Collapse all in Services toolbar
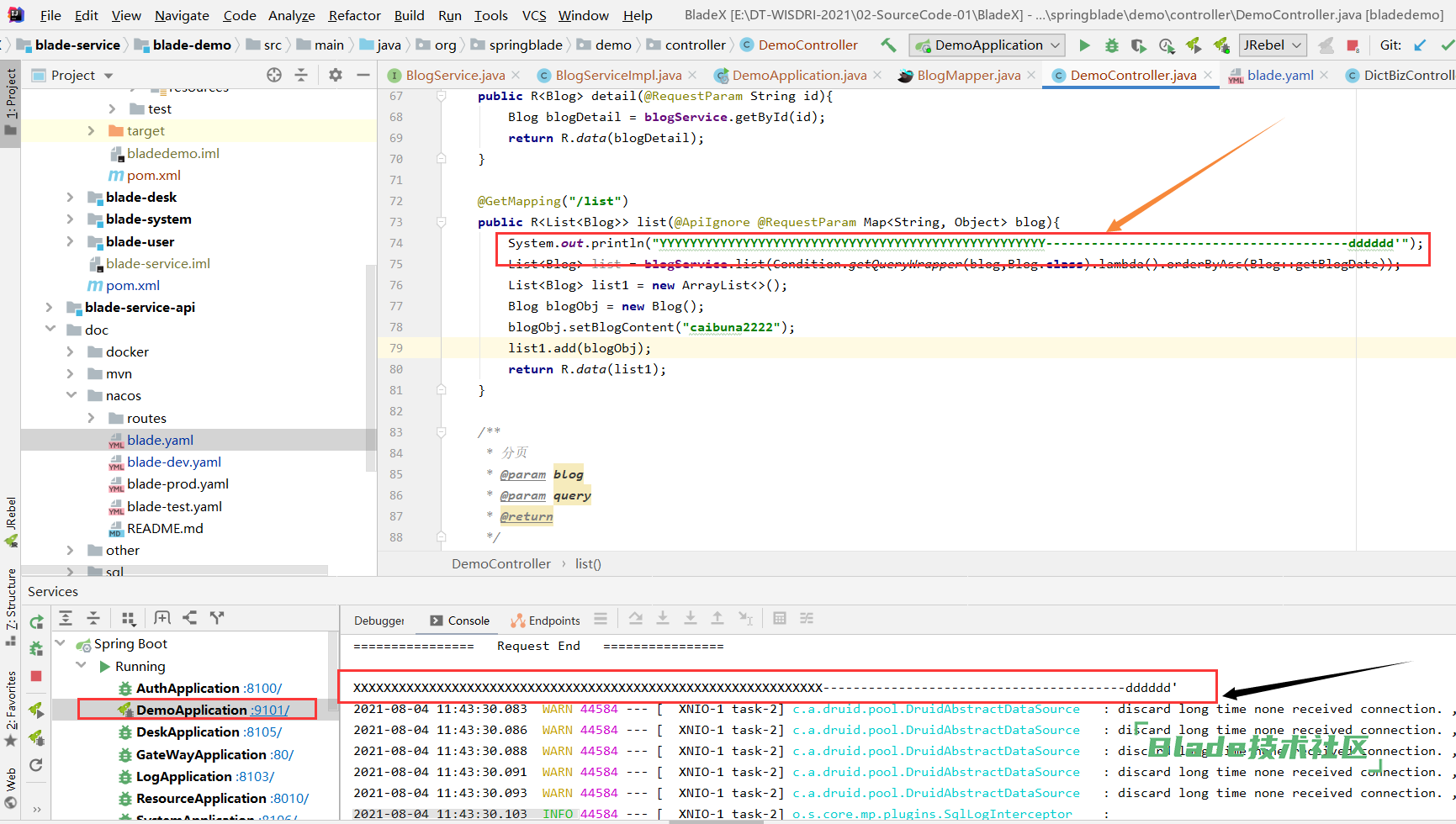The width and height of the screenshot is (1456, 824). pos(93,618)
